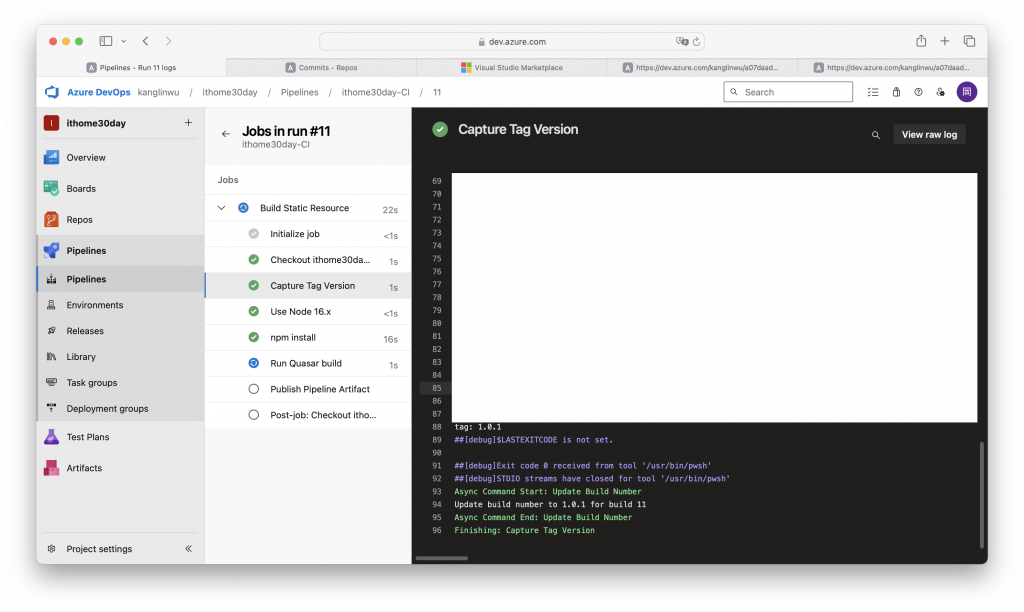Select the Post-job: Checkout itho... step

click(x=308, y=415)
